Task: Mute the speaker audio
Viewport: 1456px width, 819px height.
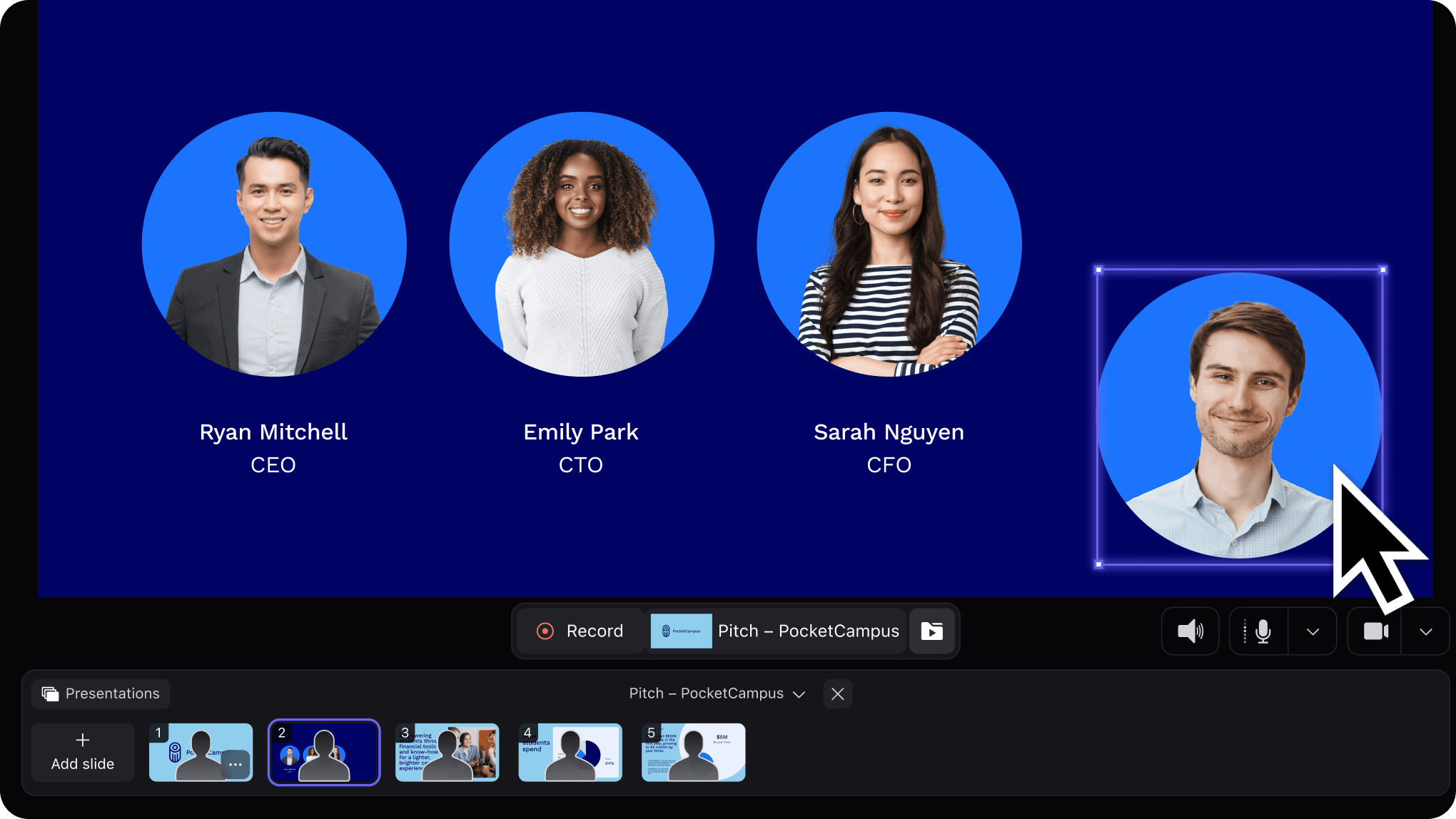Action: 1190,631
